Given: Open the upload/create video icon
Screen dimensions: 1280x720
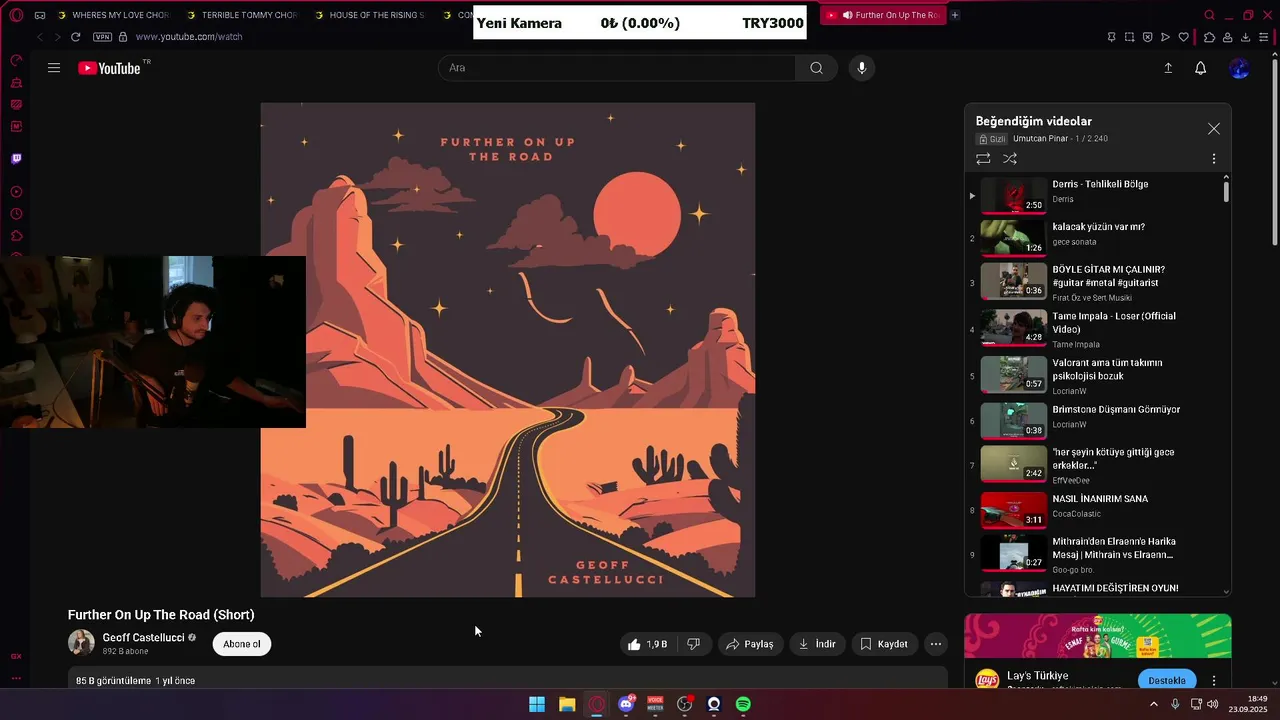Looking at the screenshot, I should pyautogui.click(x=1168, y=68).
